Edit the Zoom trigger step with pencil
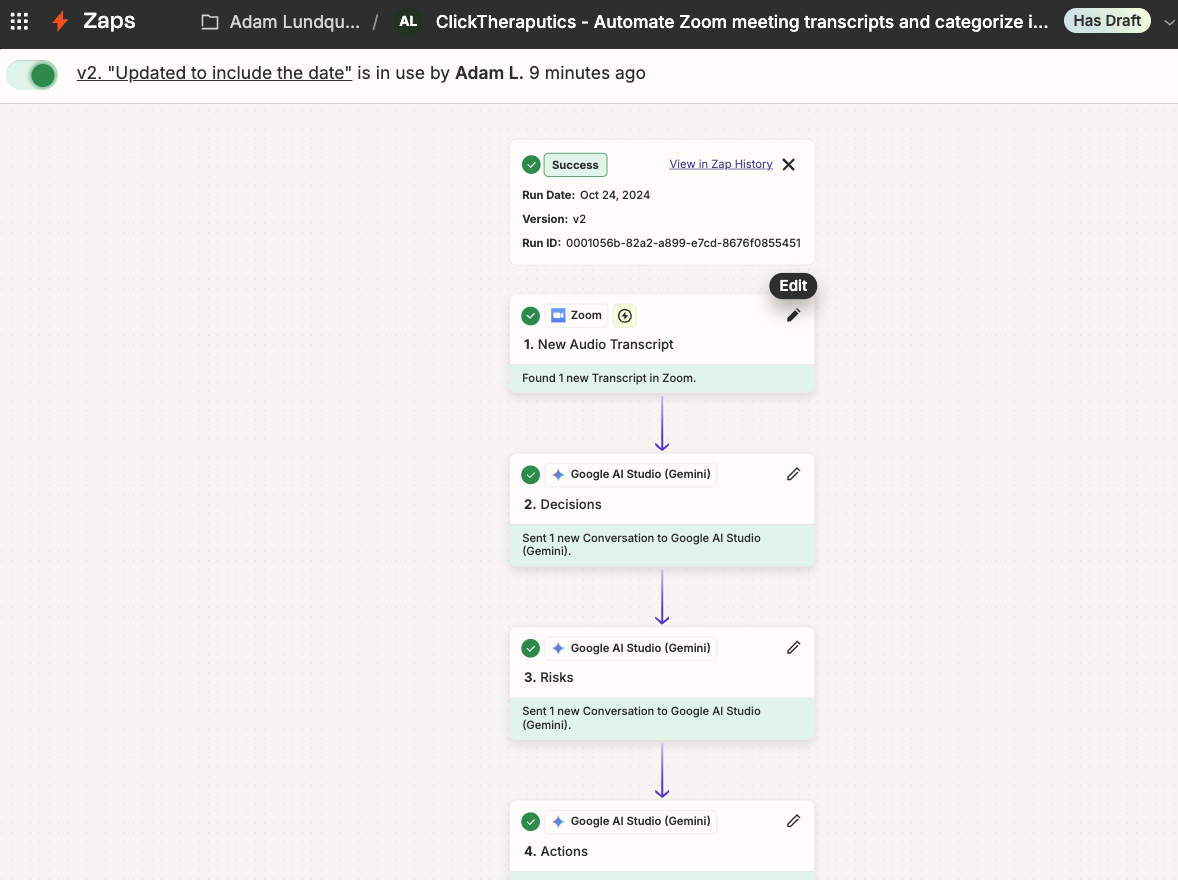Viewport: 1178px width, 880px height. tap(793, 315)
